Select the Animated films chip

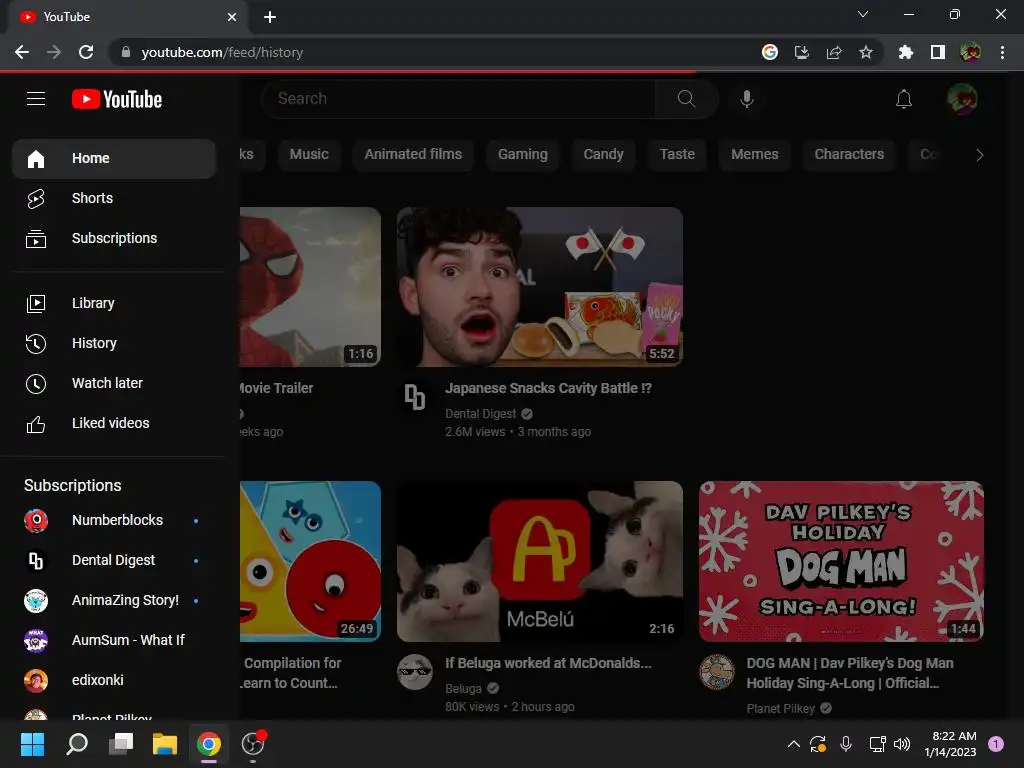tap(413, 155)
